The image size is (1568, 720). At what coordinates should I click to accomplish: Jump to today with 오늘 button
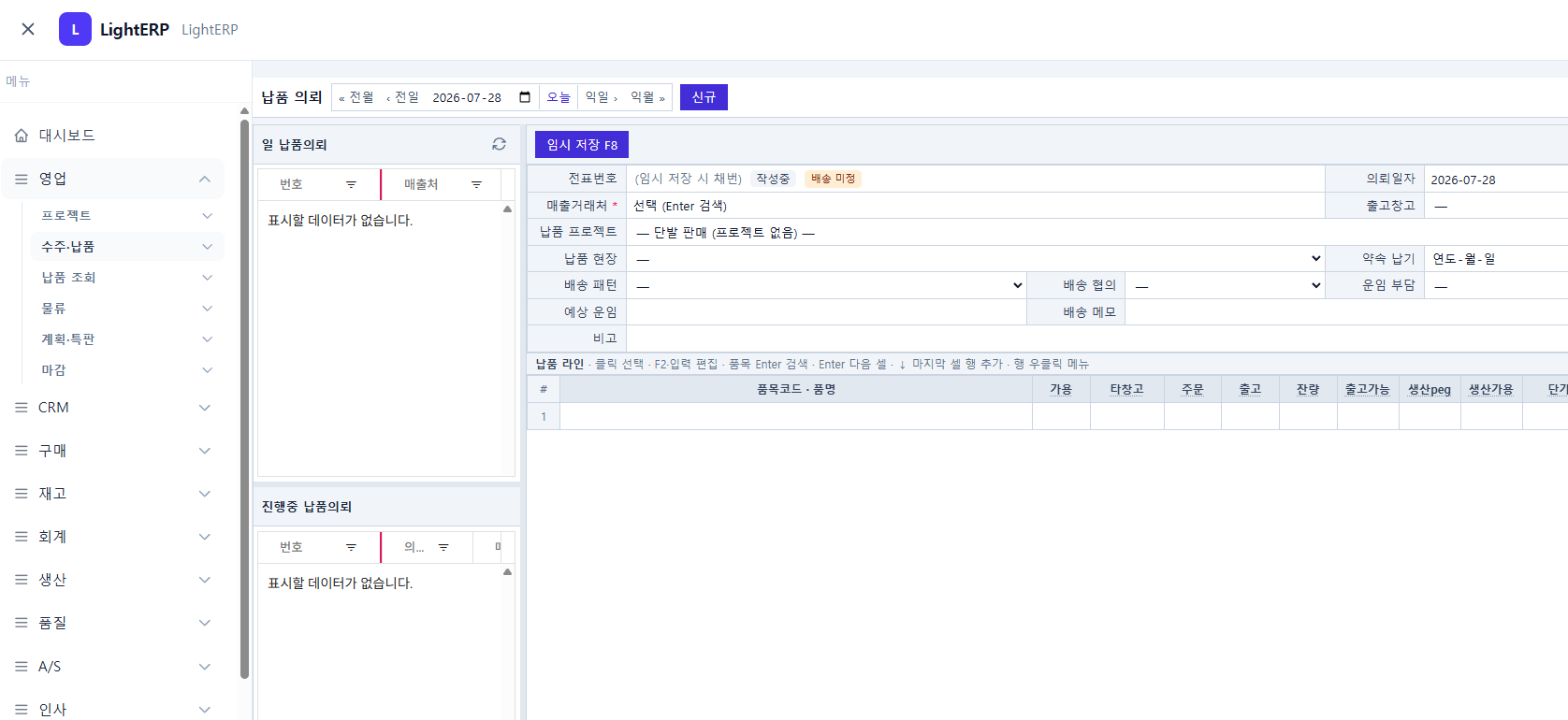pyautogui.click(x=559, y=97)
